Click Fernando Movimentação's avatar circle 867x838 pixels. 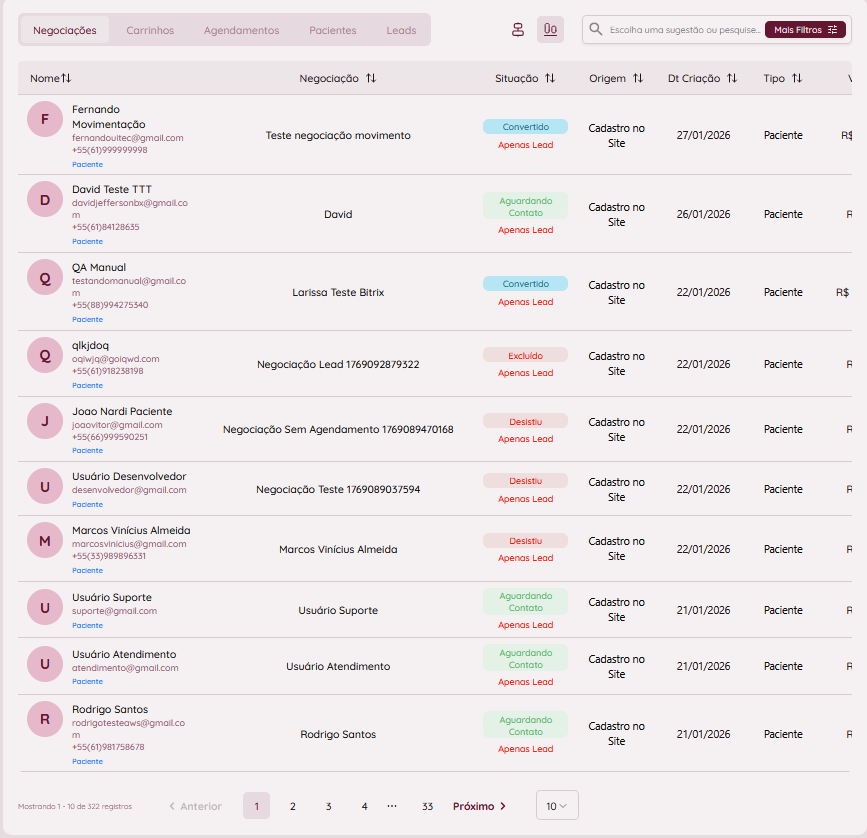[44, 119]
